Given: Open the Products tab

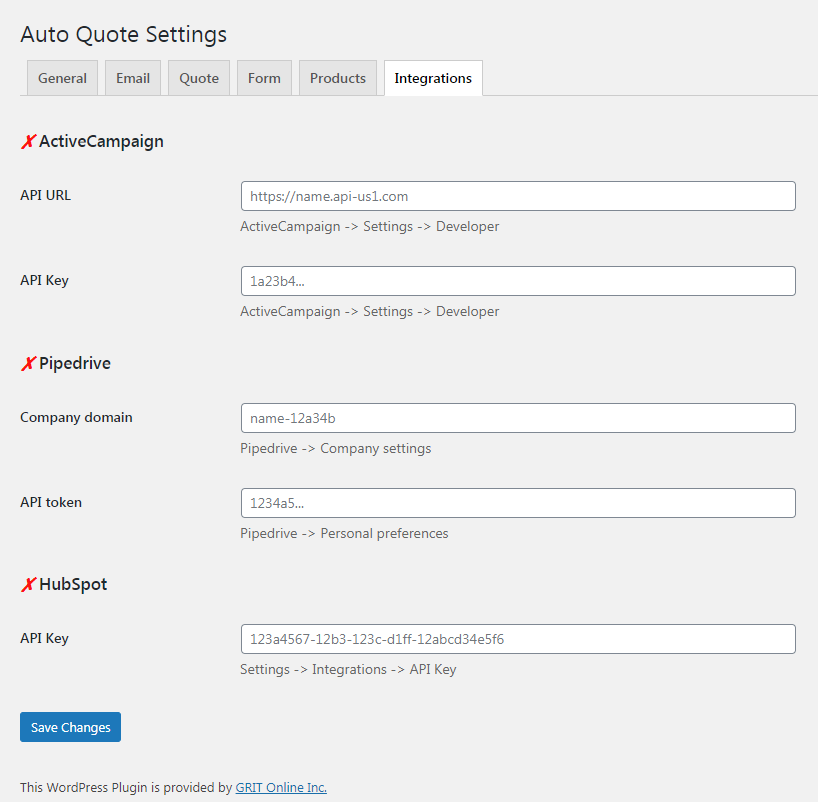Looking at the screenshot, I should pos(338,78).
